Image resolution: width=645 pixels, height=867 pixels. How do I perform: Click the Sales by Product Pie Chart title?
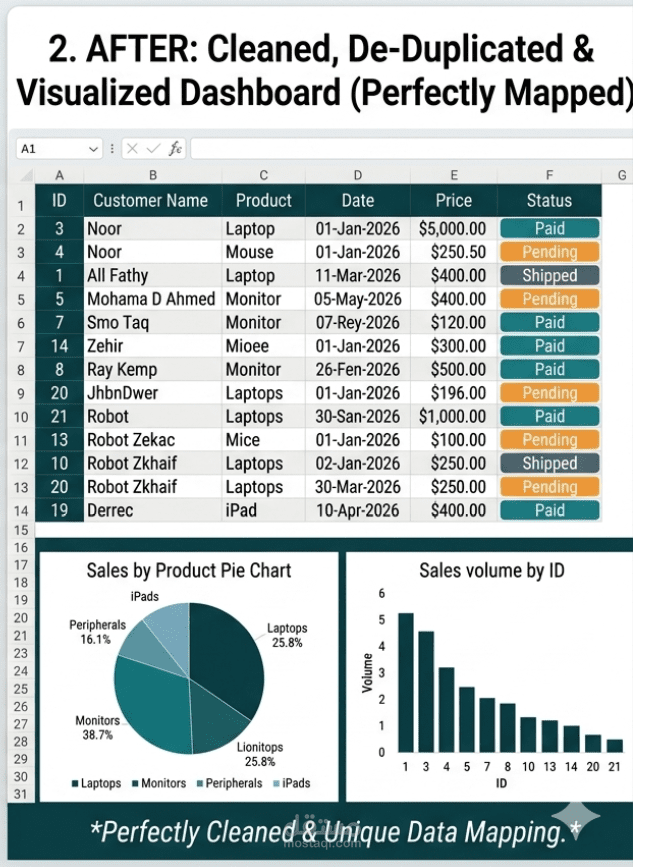188,570
